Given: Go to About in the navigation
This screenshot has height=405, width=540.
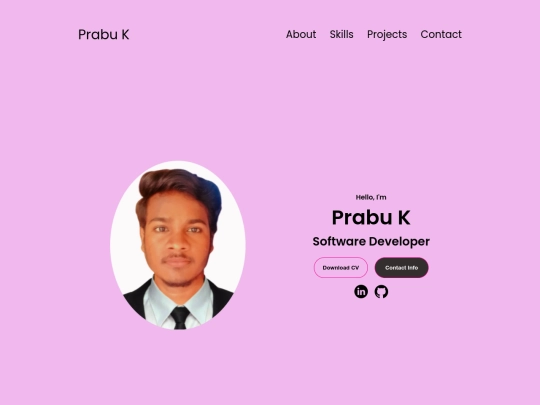Looking at the screenshot, I should point(301,34).
